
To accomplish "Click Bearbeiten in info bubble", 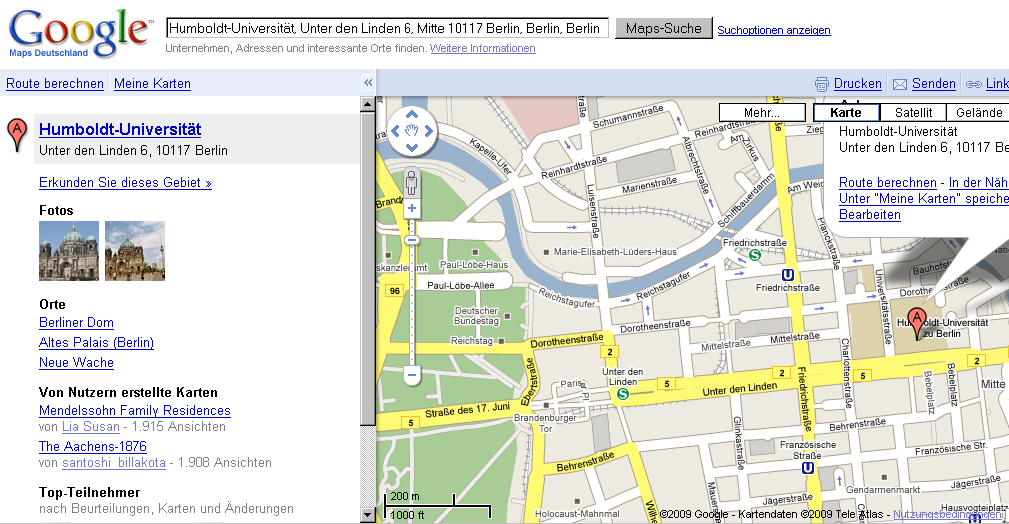I will (870, 215).
